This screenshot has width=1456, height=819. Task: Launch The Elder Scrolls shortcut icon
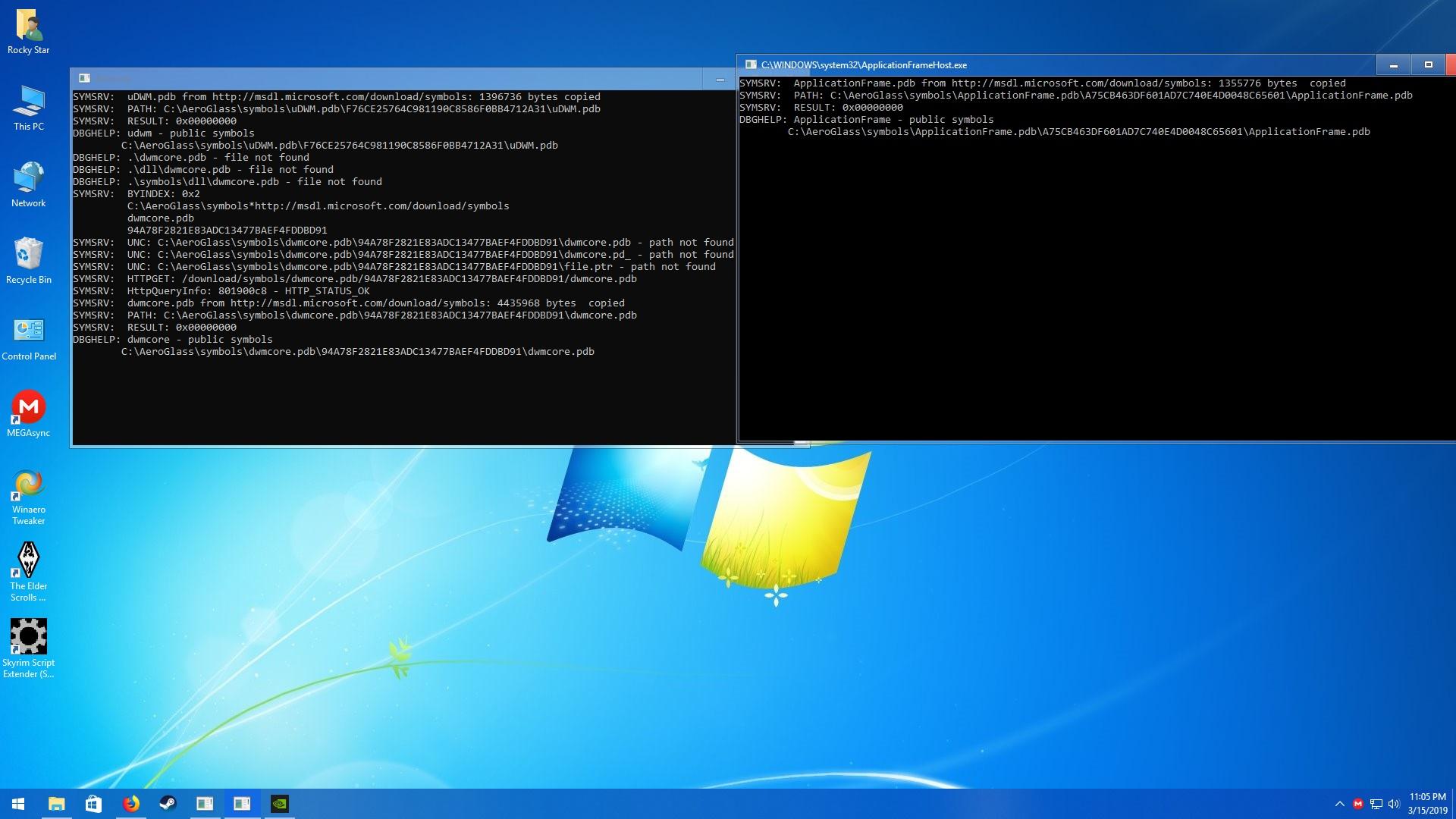[29, 573]
